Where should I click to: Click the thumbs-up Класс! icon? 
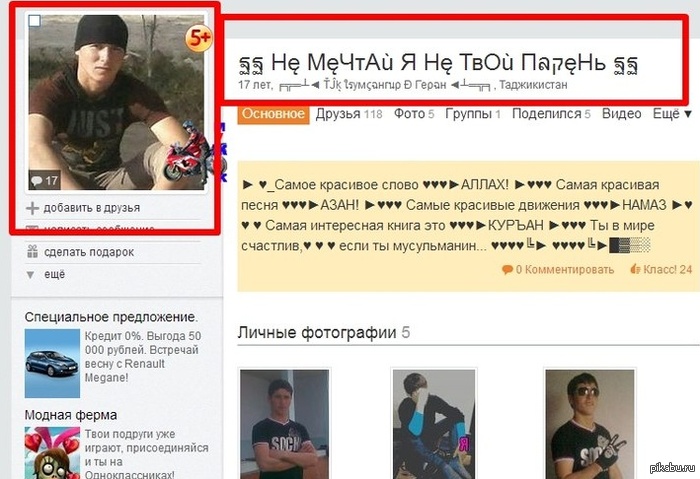(x=635, y=269)
